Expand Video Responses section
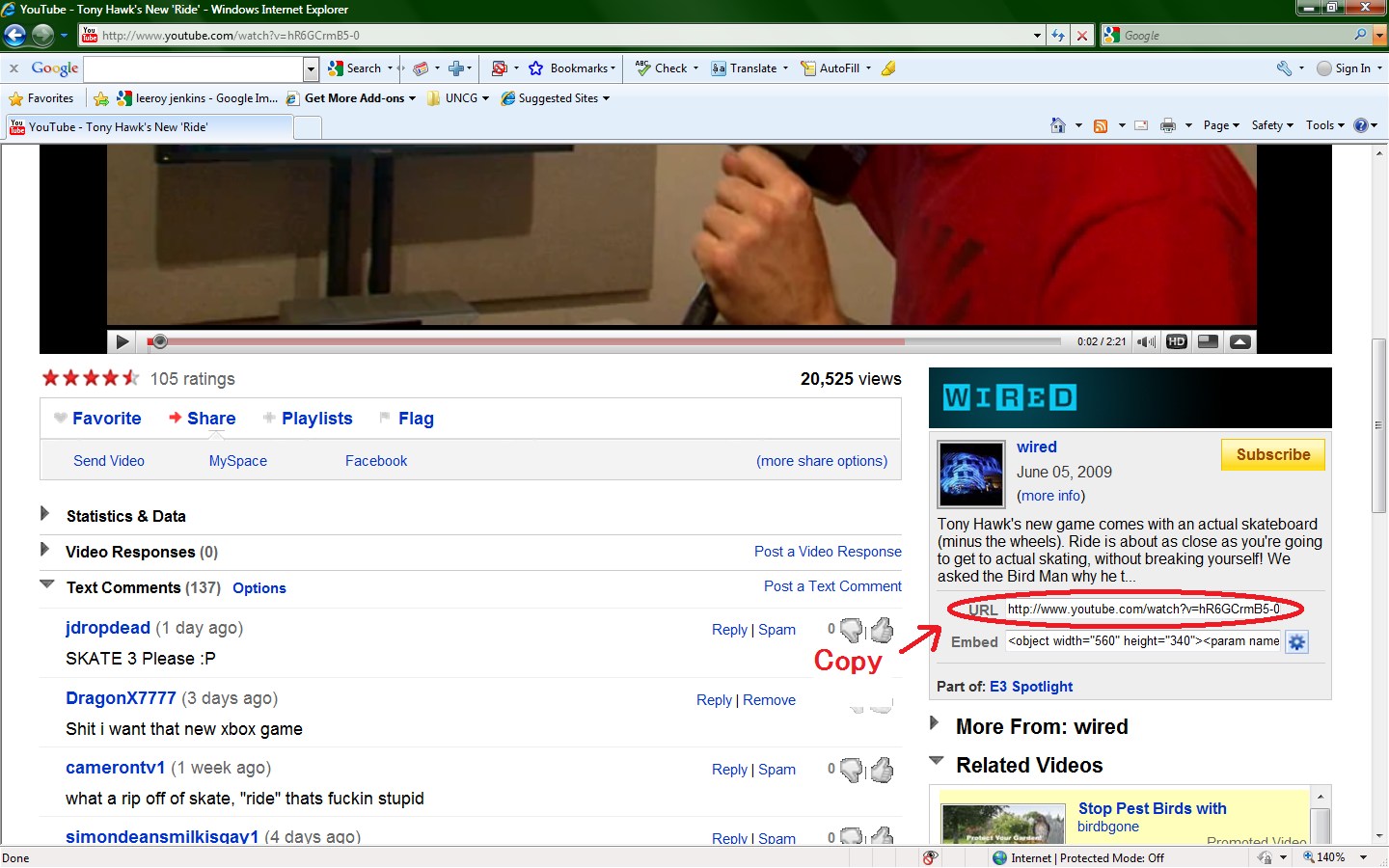Image resolution: width=1389 pixels, height=868 pixels. 44,550
